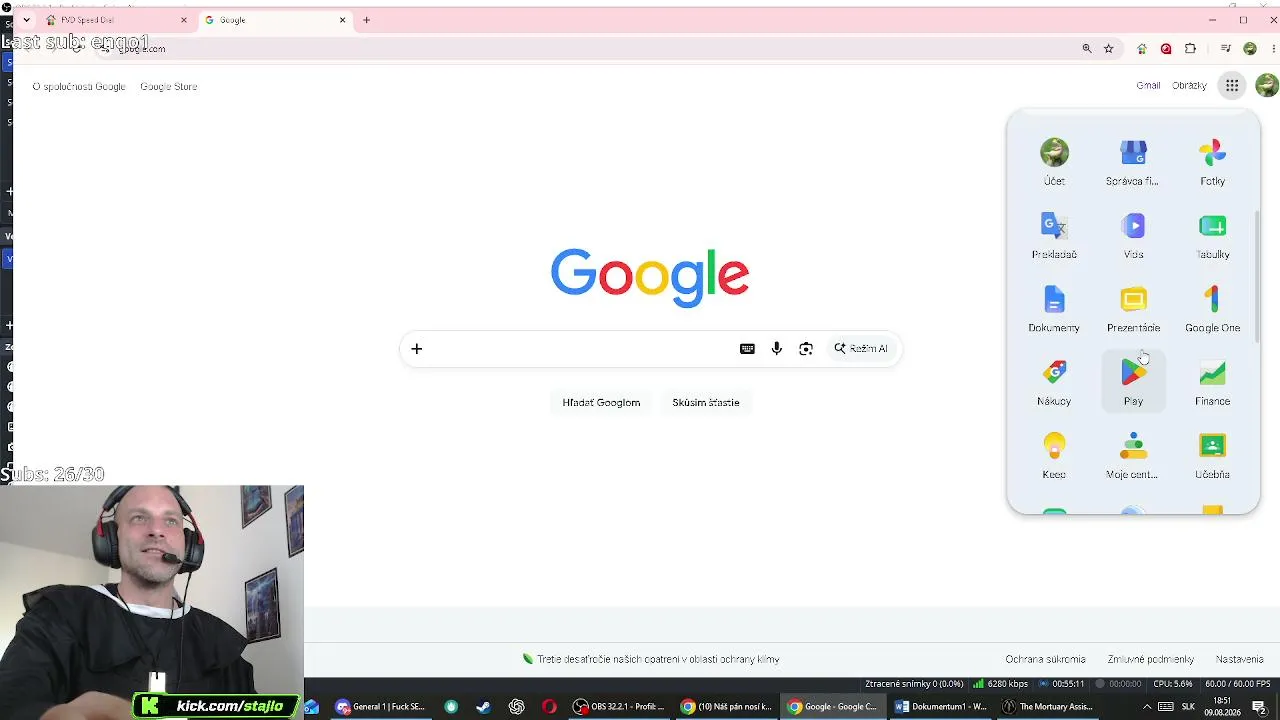Show hidden system tray icons

(x=1146, y=707)
